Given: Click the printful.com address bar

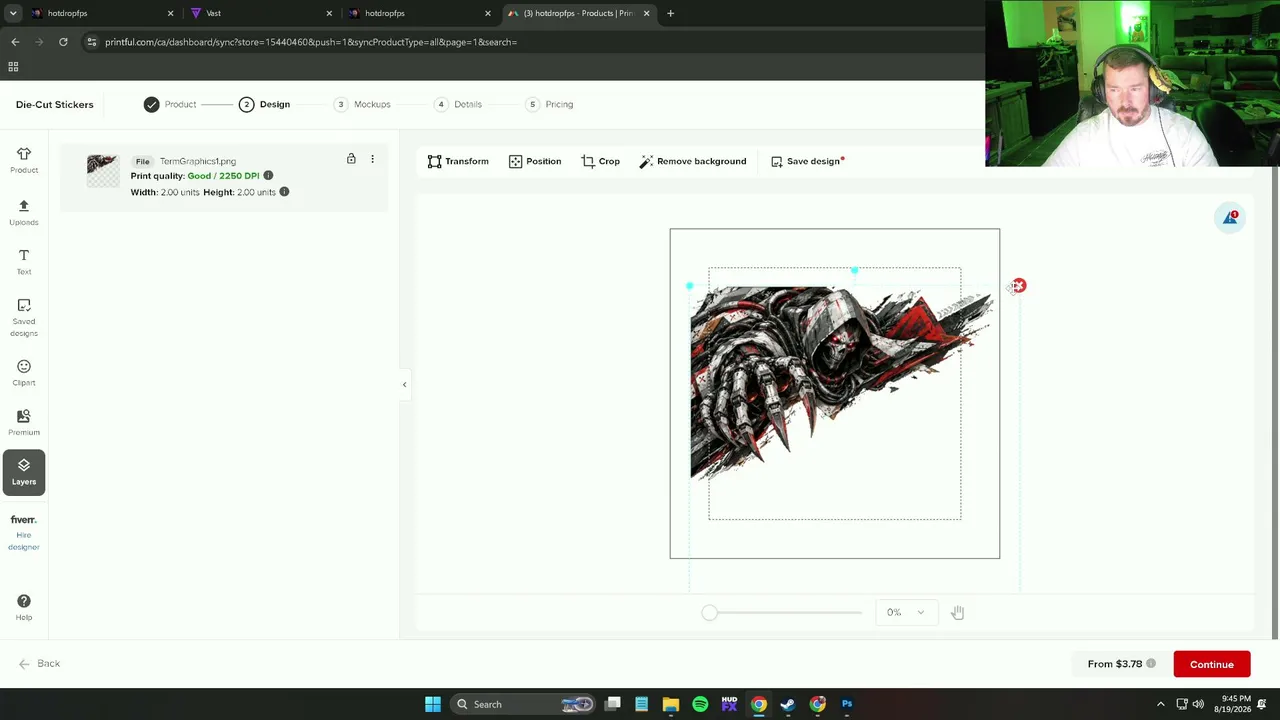Looking at the screenshot, I should (530, 42).
